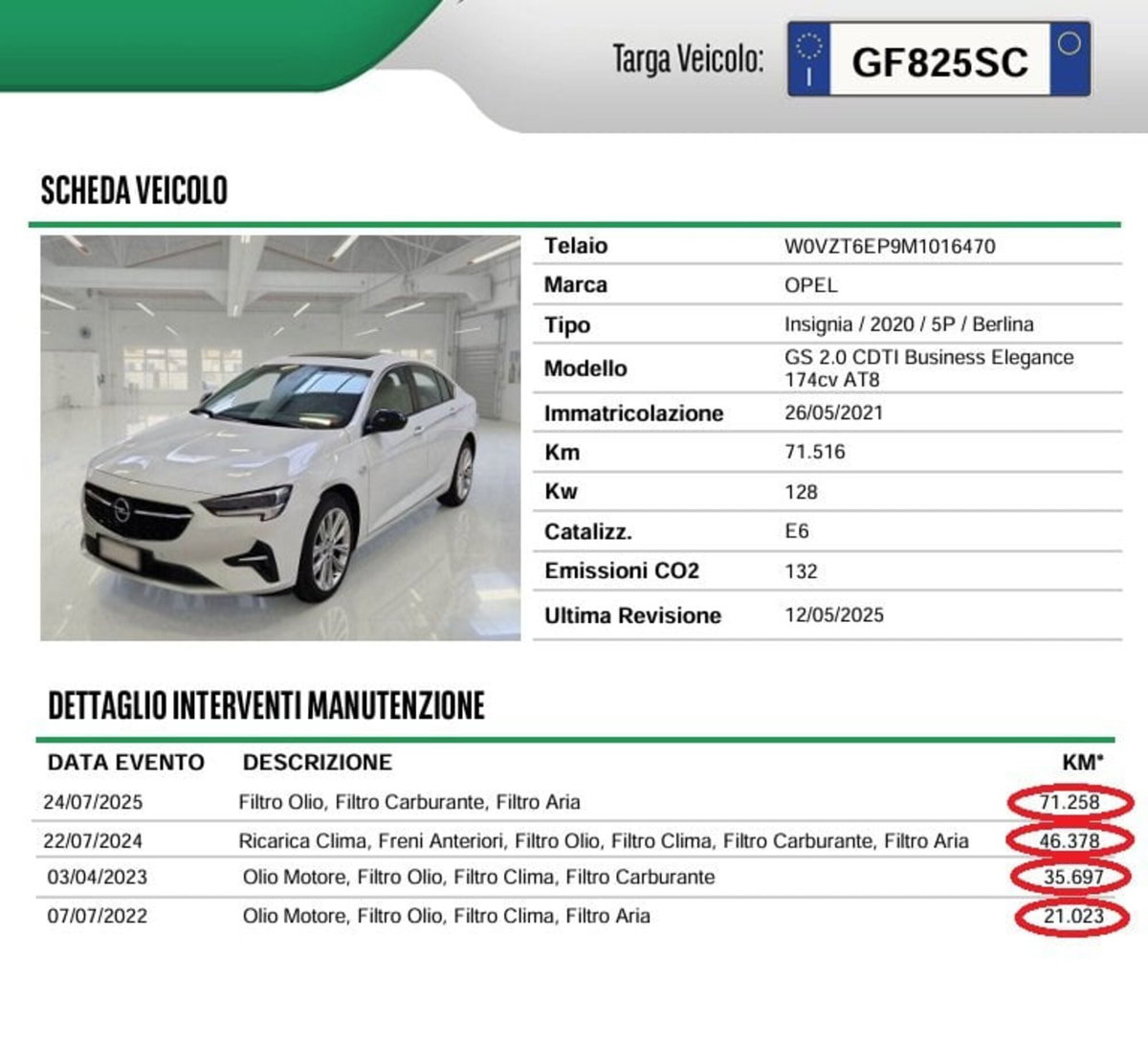Image resolution: width=1148 pixels, height=1047 pixels.
Task: Click description starting with Ricarica Clima
Action: 604,841
